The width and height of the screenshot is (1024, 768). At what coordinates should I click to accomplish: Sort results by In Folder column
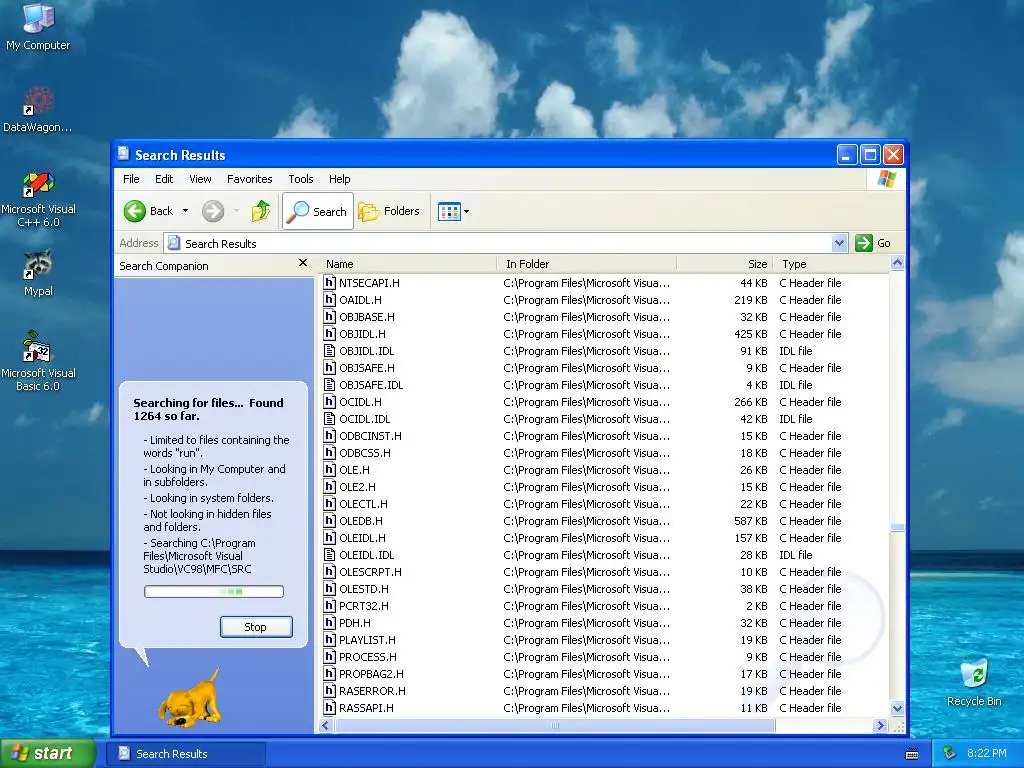[586, 264]
